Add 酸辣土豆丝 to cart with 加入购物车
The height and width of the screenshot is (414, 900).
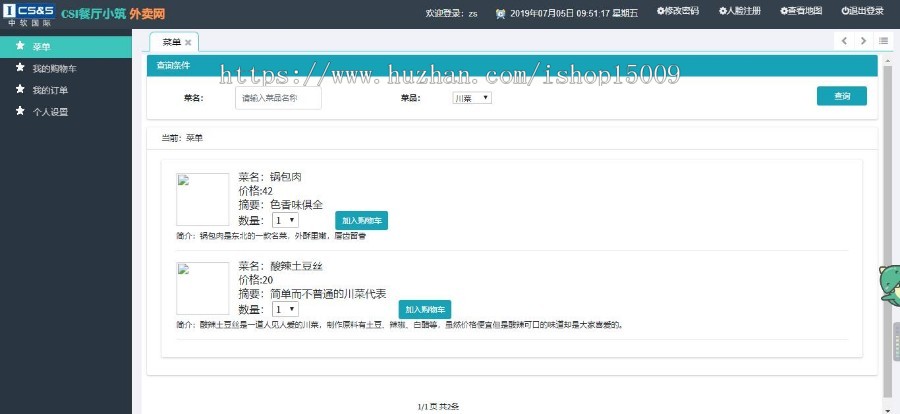[425, 310]
